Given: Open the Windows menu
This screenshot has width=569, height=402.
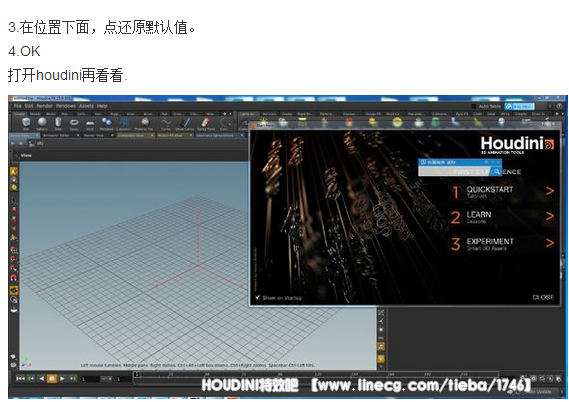Looking at the screenshot, I should pyautogui.click(x=66, y=106).
